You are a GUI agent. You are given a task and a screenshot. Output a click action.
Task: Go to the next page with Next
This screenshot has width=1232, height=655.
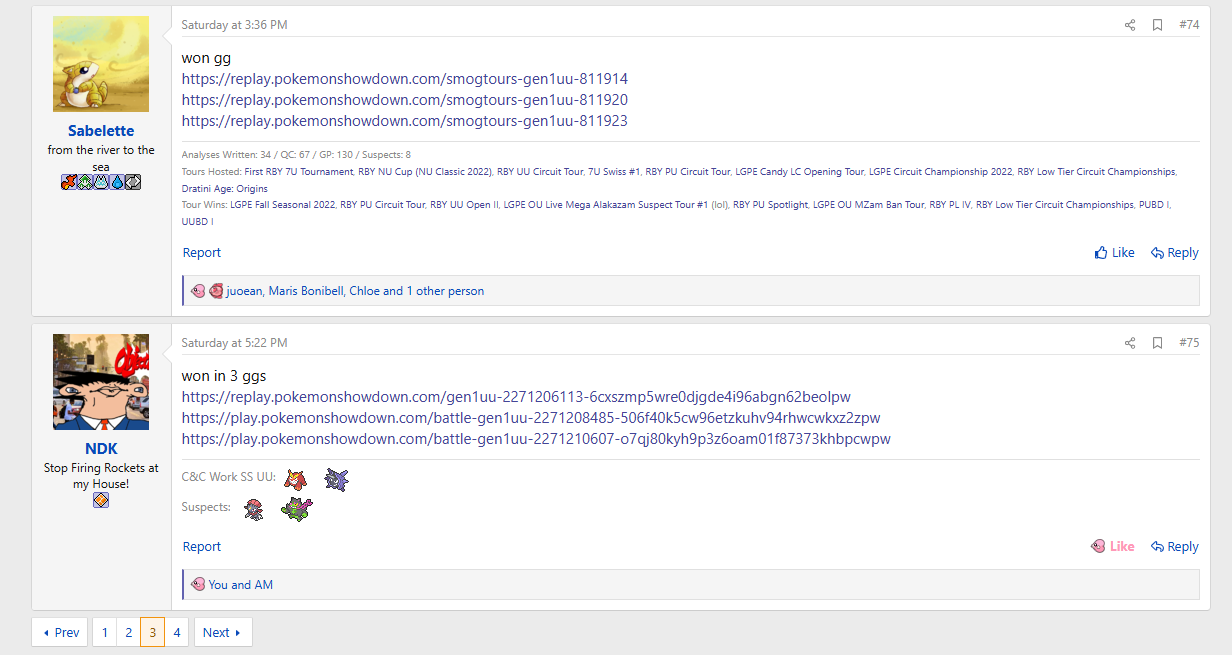tap(223, 633)
